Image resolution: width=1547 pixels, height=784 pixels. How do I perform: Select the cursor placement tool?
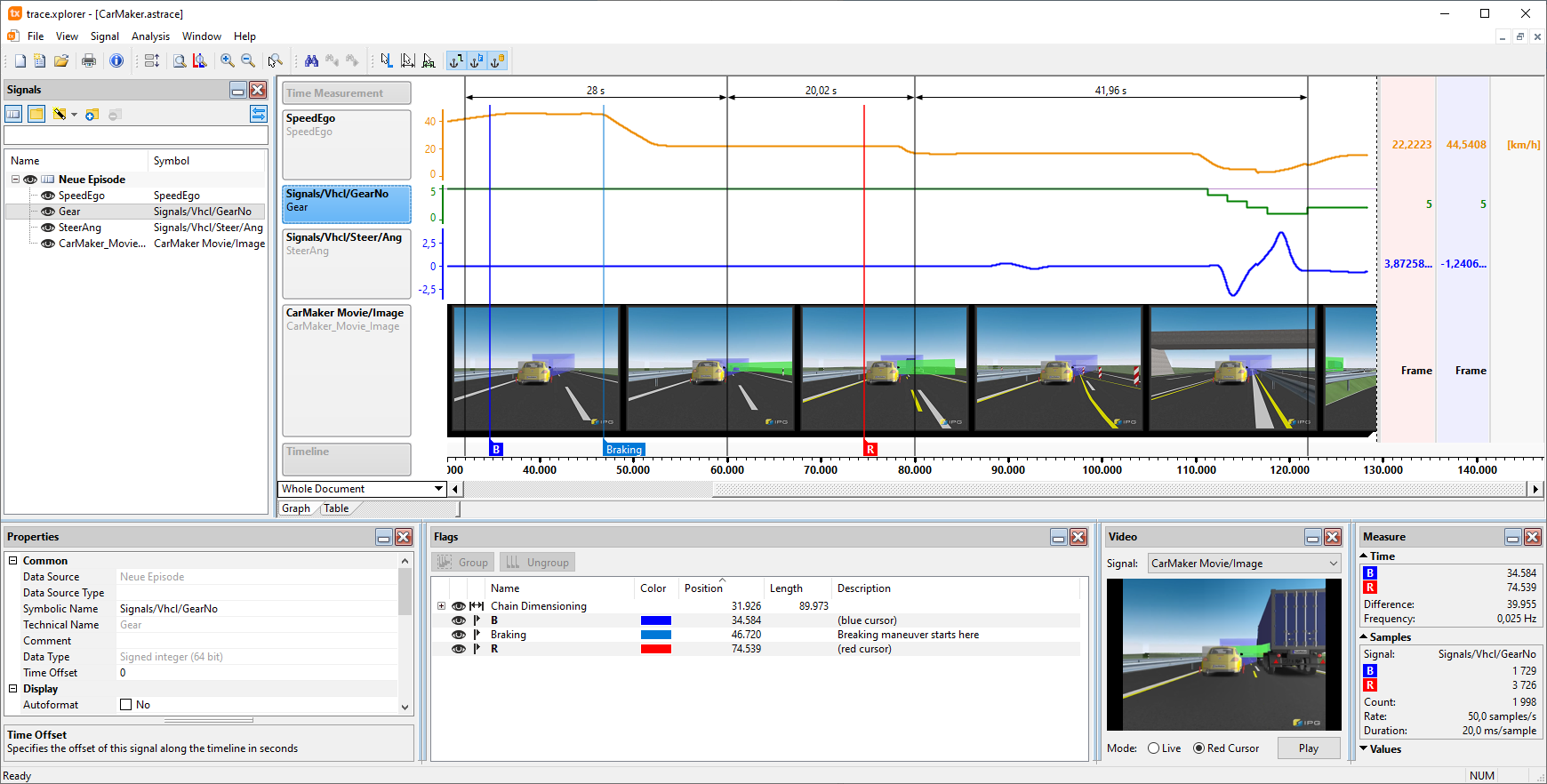tap(387, 60)
